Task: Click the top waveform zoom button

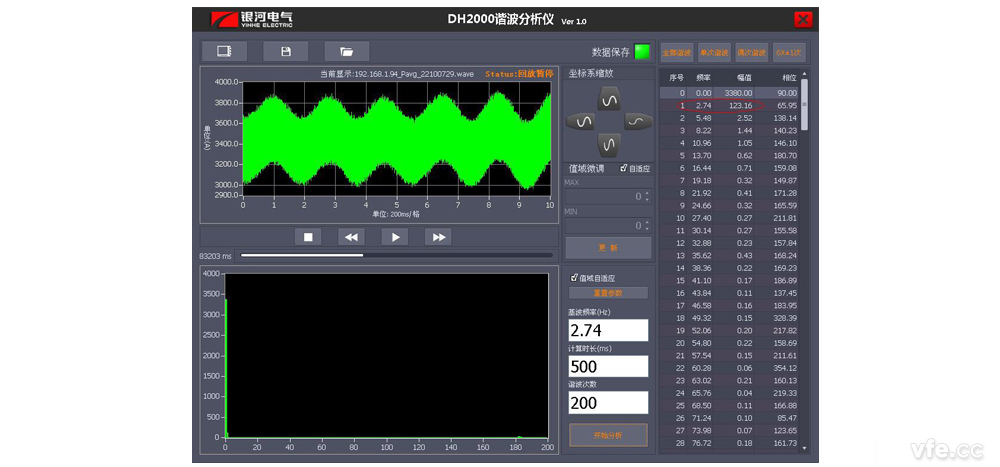Action: click(x=609, y=98)
